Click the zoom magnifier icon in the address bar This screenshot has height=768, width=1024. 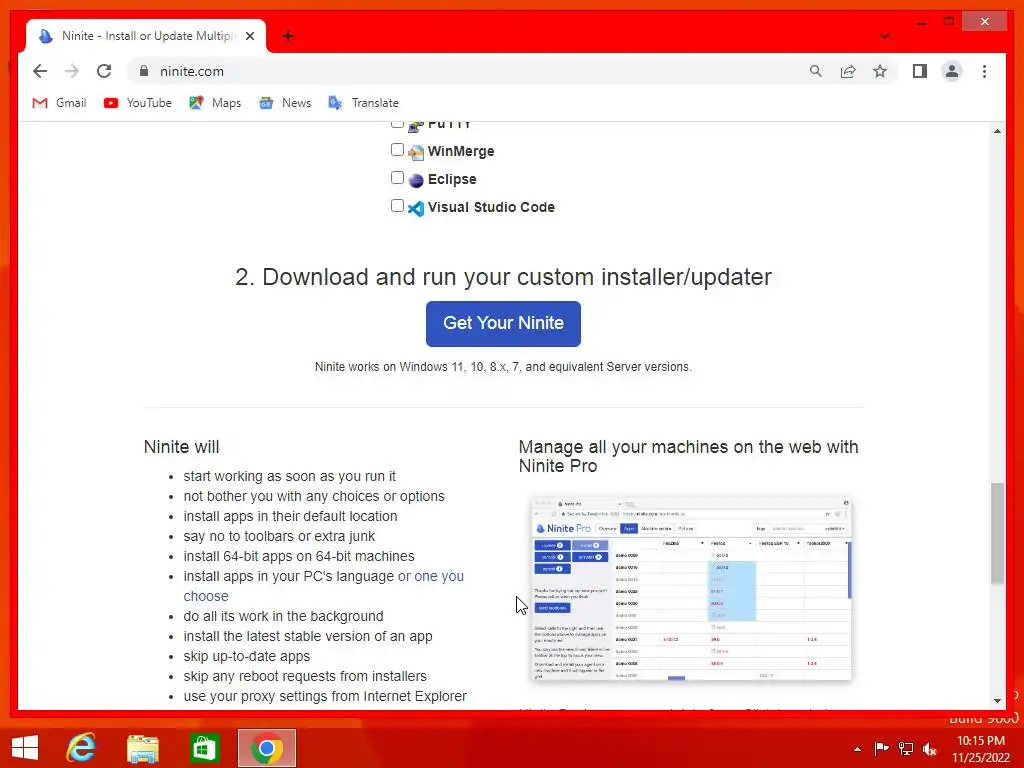(x=816, y=71)
